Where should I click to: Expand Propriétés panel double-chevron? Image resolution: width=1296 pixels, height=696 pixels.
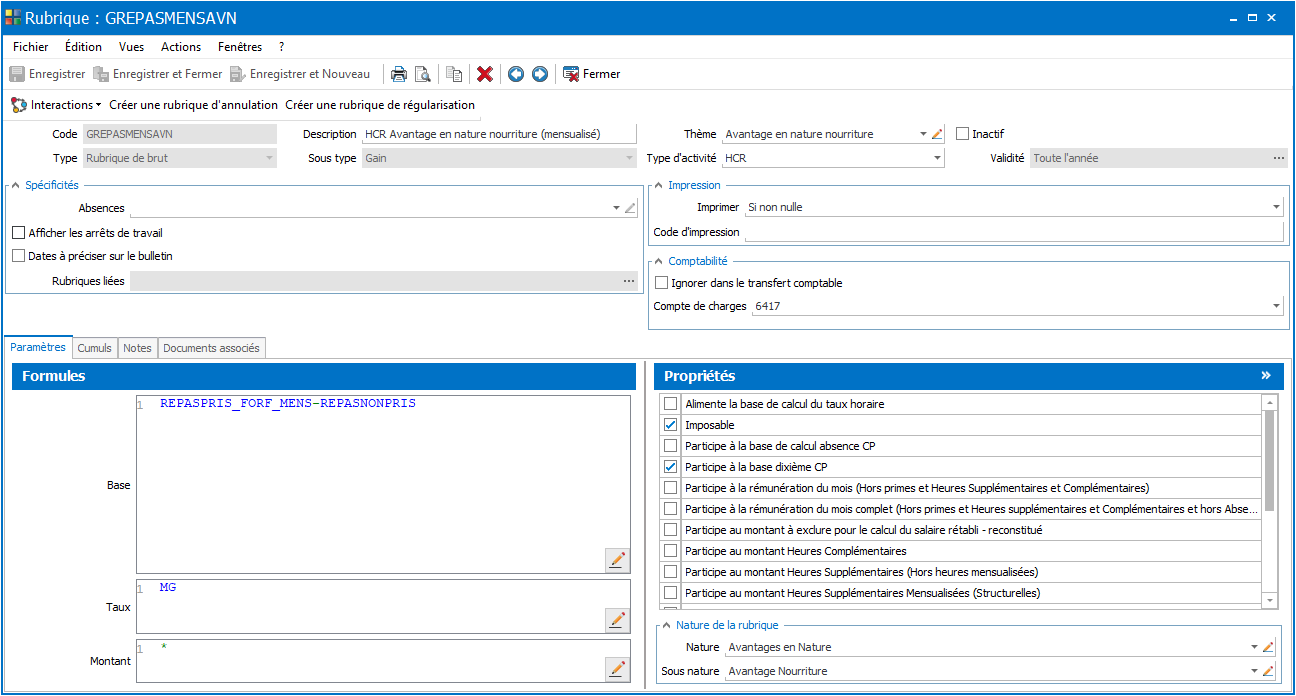tap(1266, 376)
